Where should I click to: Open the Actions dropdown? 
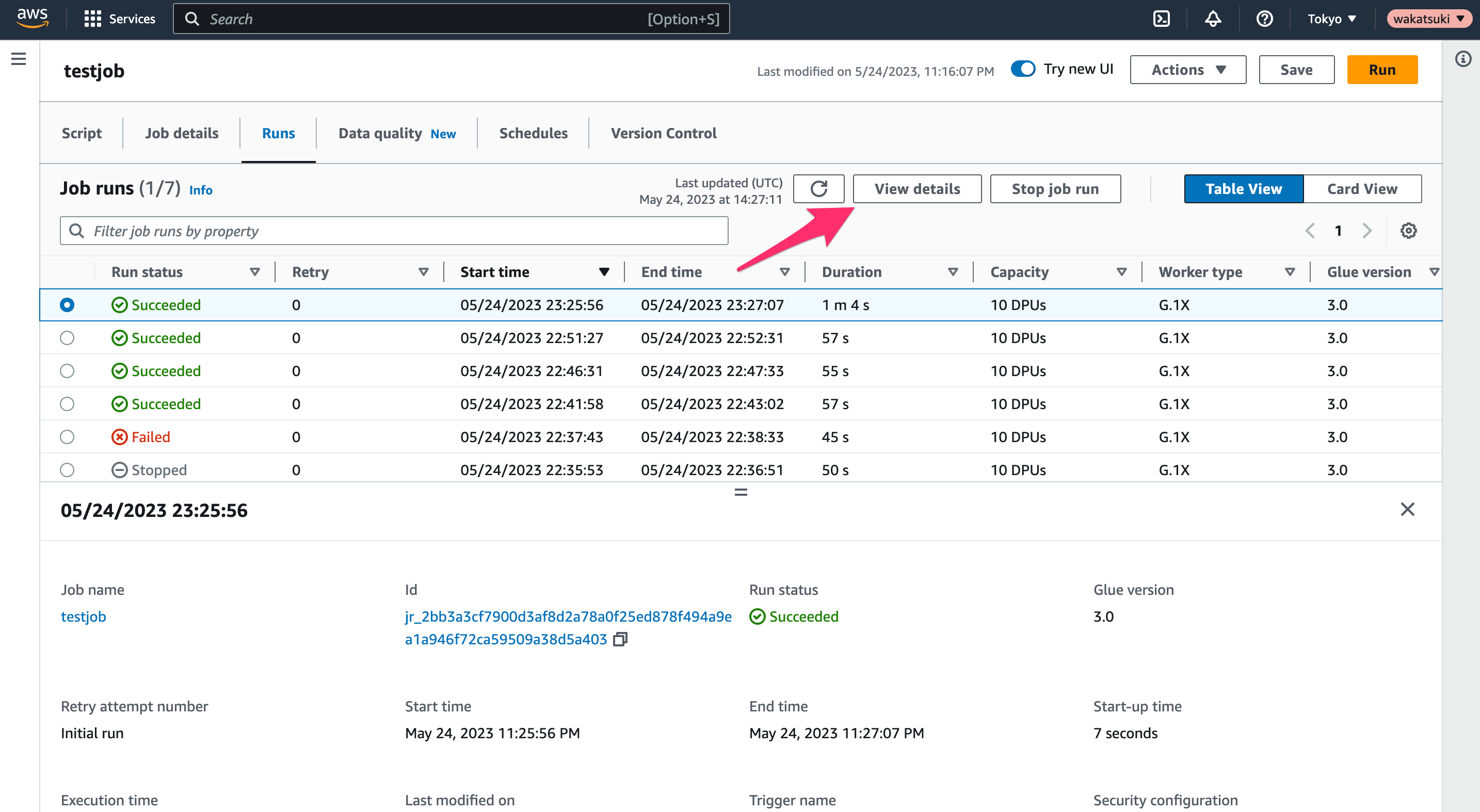tap(1187, 70)
